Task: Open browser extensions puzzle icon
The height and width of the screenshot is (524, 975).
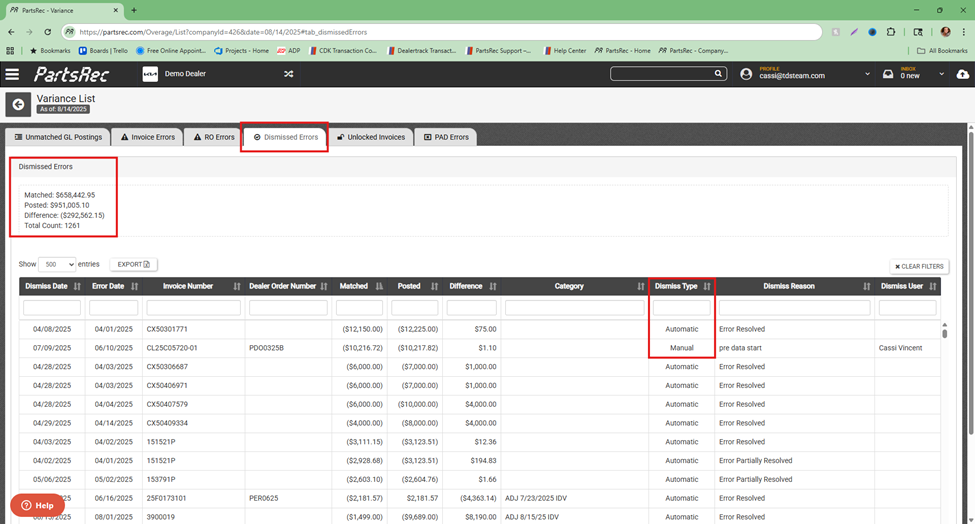Action: [890, 32]
